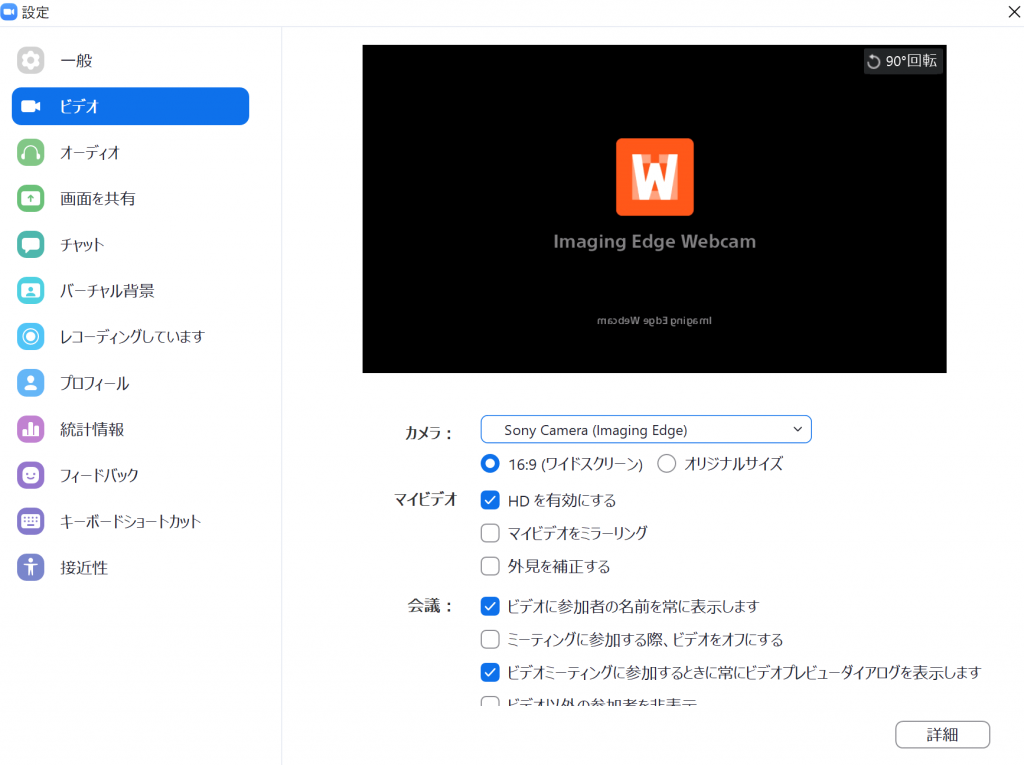Click the Zoom logo in title bar
The width and height of the screenshot is (1024, 765).
click(x=9, y=12)
